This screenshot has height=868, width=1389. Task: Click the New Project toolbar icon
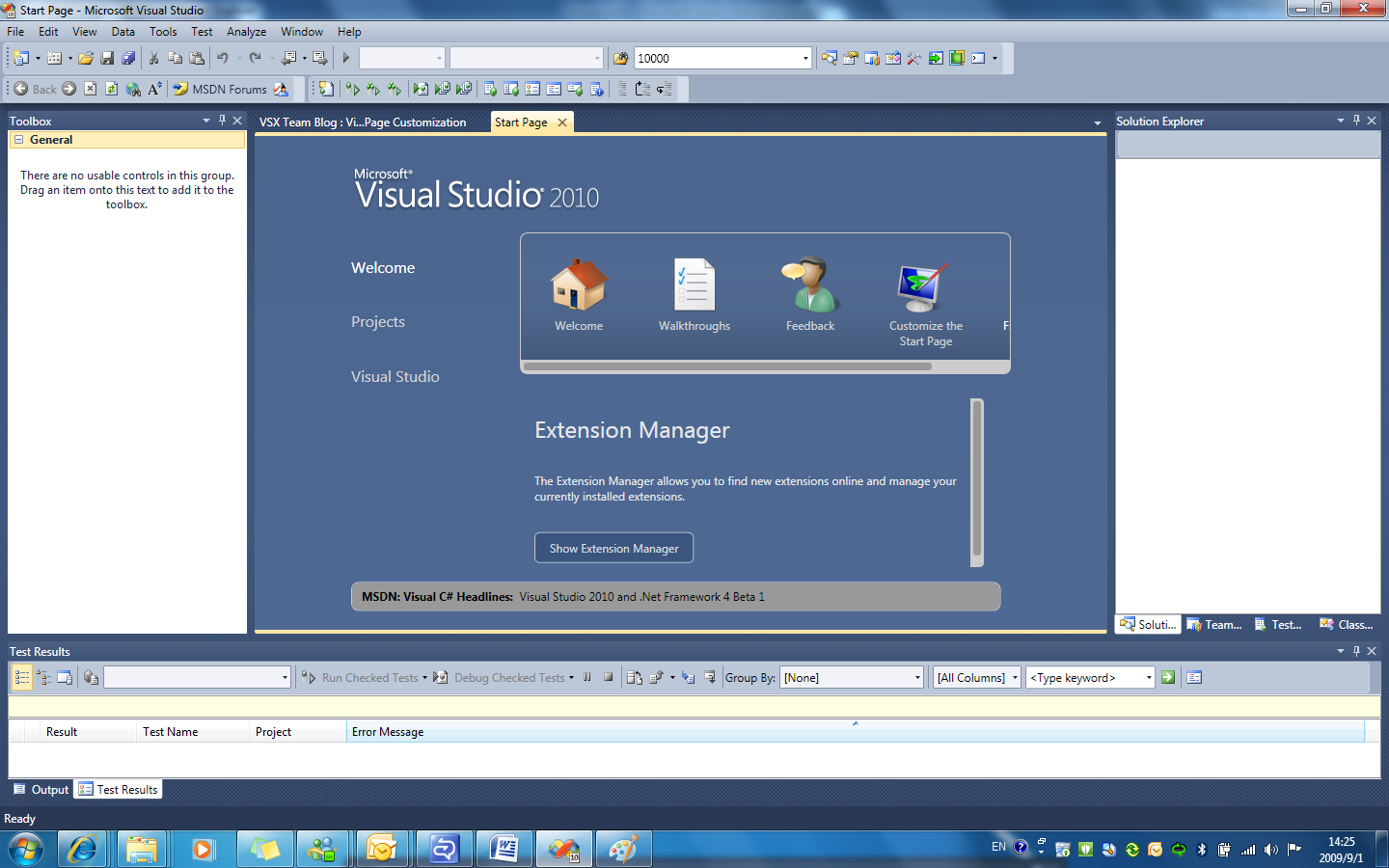click(20, 58)
